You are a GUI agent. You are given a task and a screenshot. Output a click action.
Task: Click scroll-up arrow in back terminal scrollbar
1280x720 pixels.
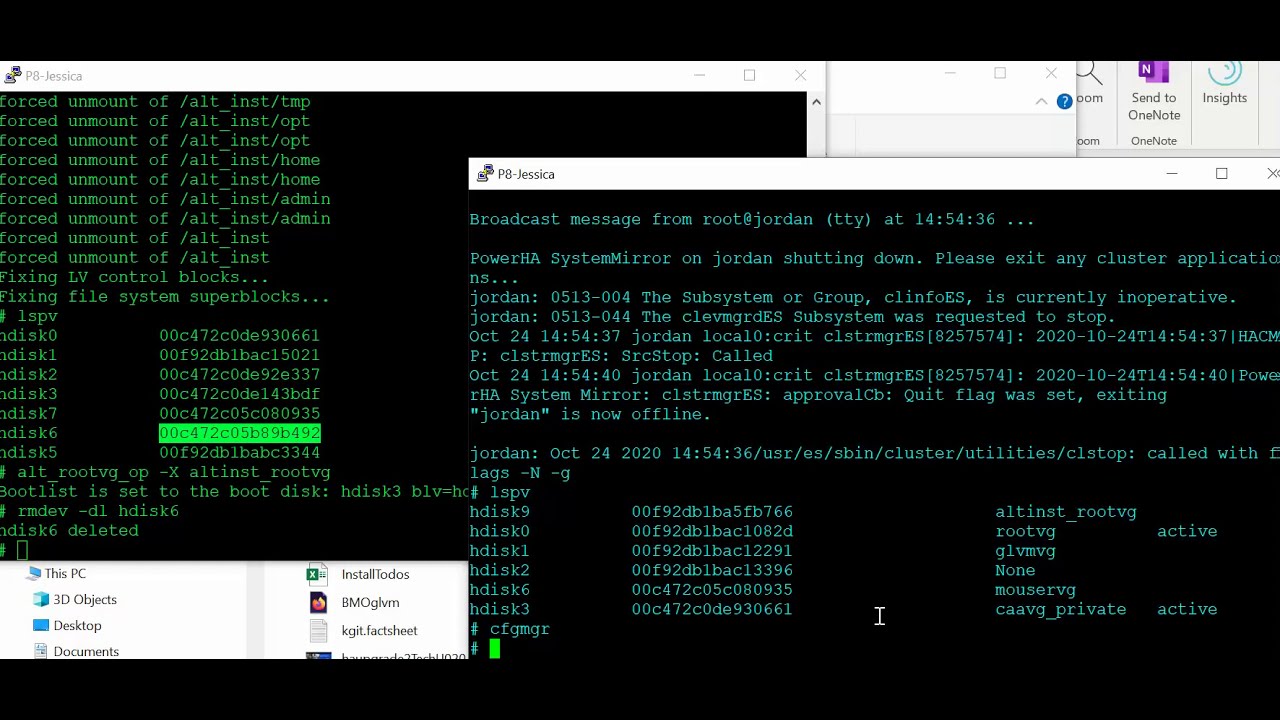tap(816, 102)
